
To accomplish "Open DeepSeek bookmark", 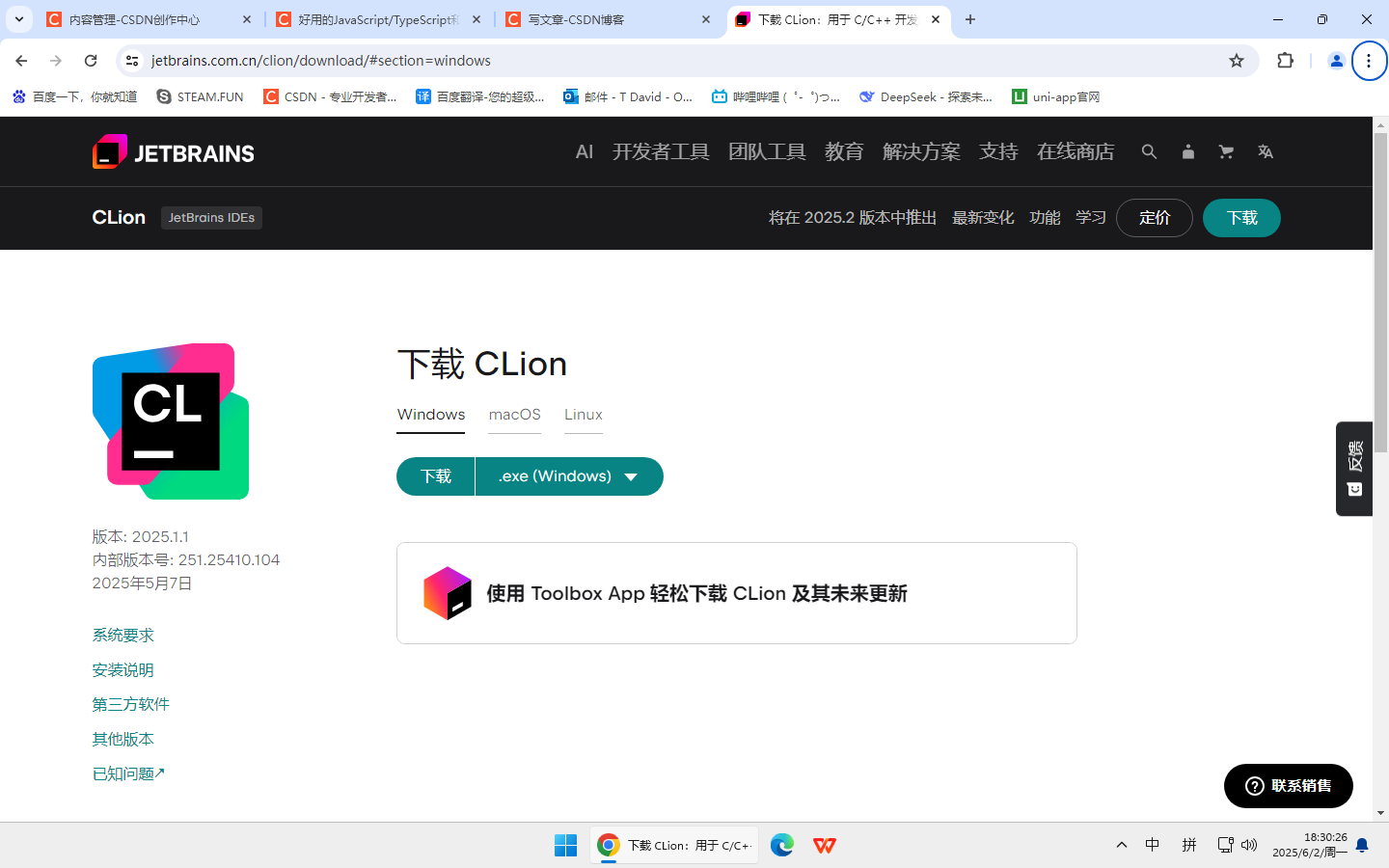I will (x=926, y=96).
